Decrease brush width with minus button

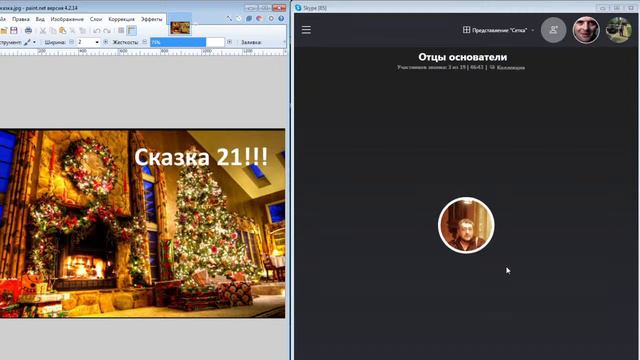(71, 42)
